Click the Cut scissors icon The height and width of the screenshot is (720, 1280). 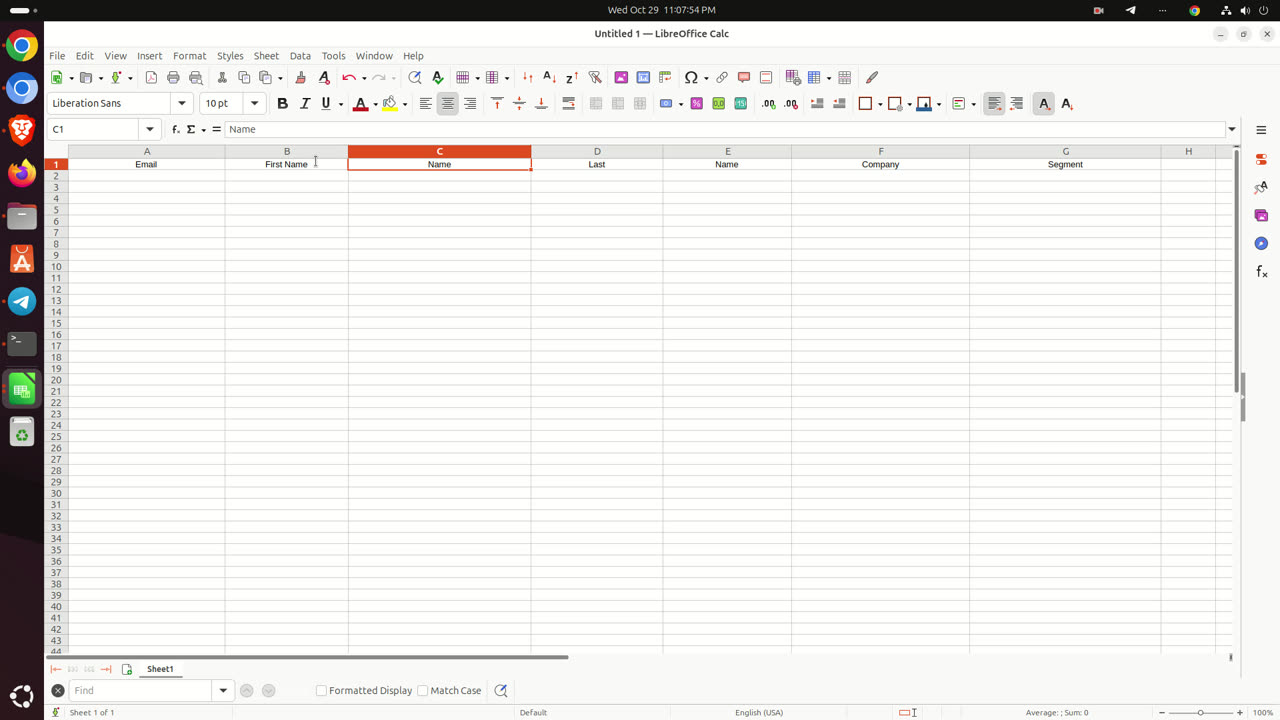[x=222, y=77]
